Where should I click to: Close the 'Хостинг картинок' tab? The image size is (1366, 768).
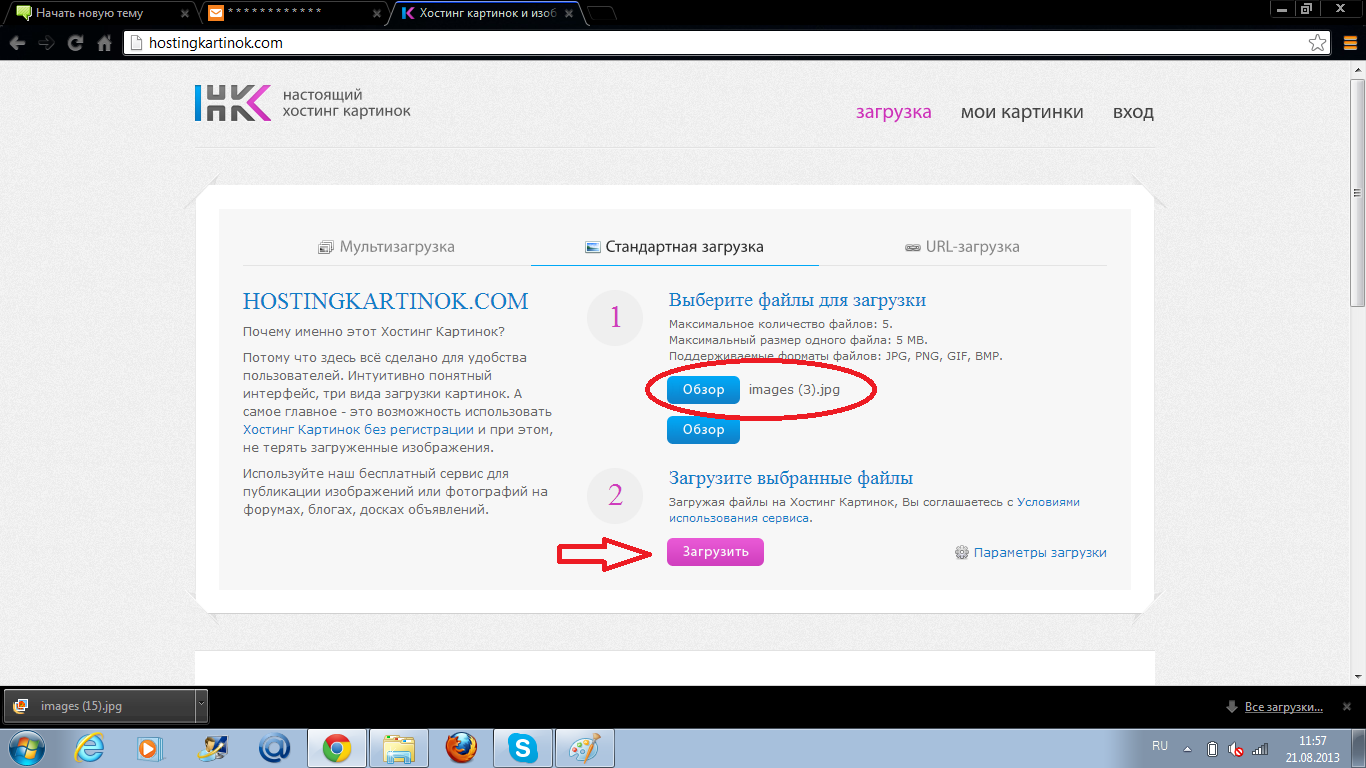coord(571,14)
